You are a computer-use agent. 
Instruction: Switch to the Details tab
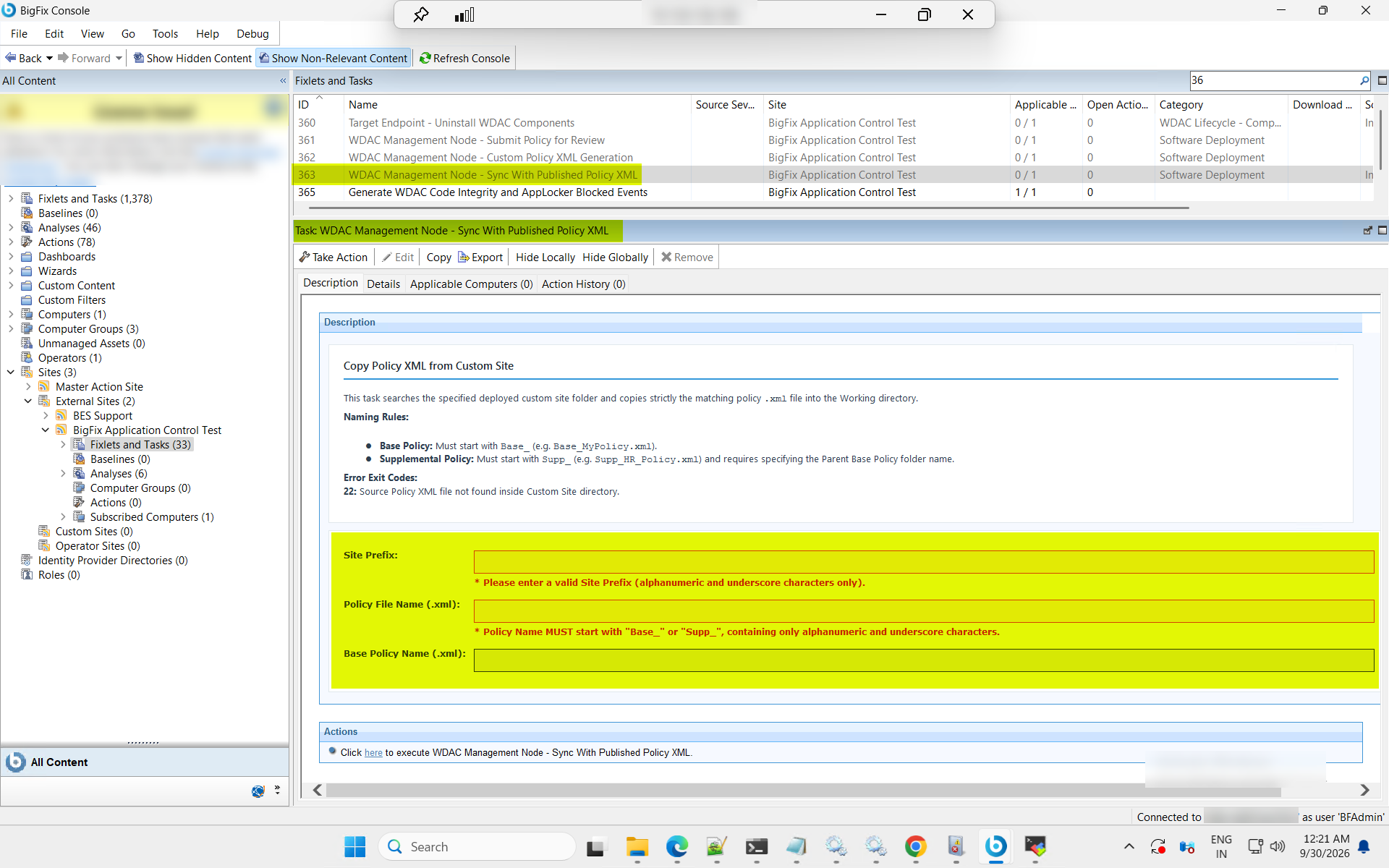click(383, 284)
